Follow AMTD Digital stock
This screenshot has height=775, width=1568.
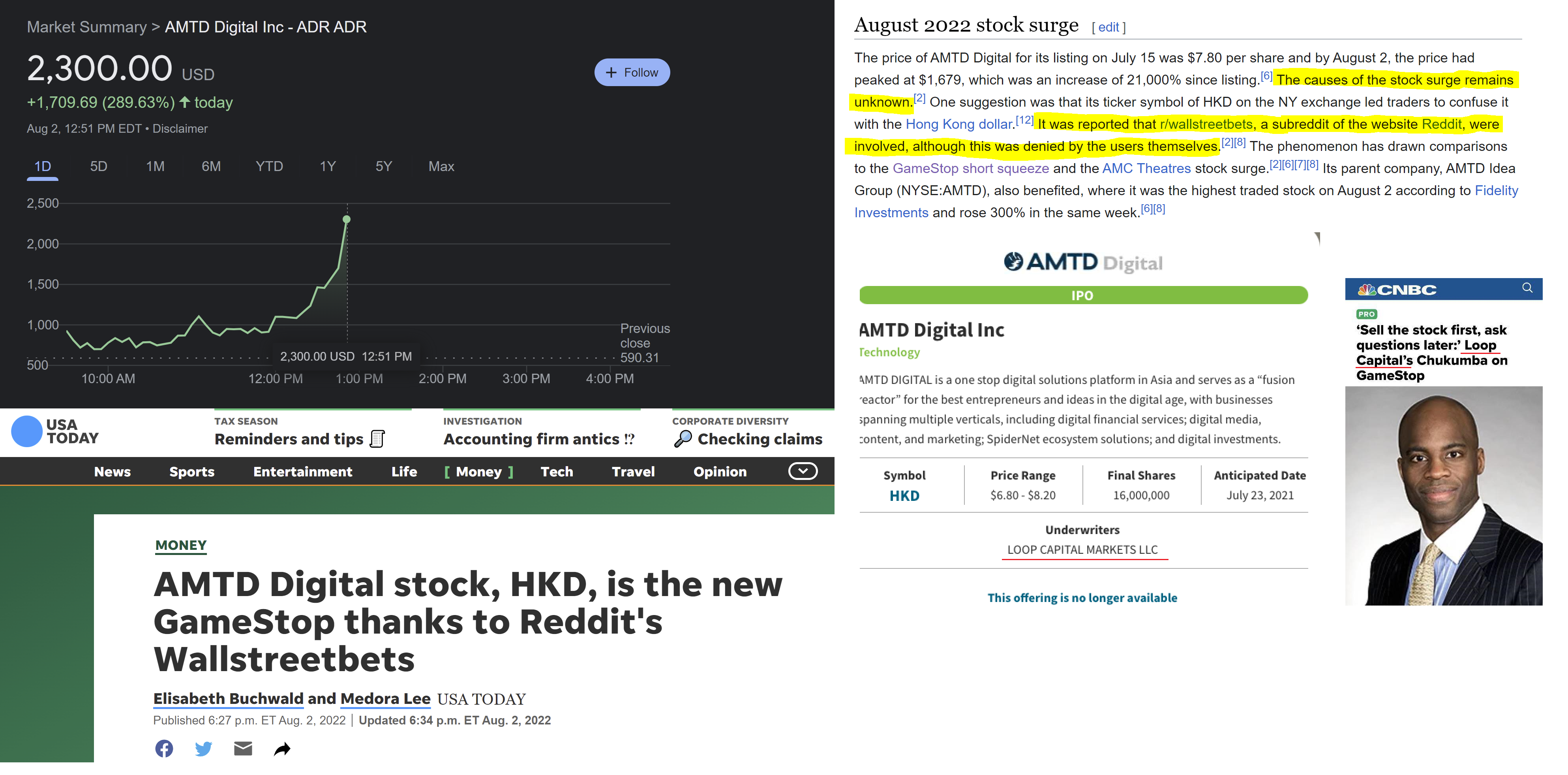pos(632,73)
